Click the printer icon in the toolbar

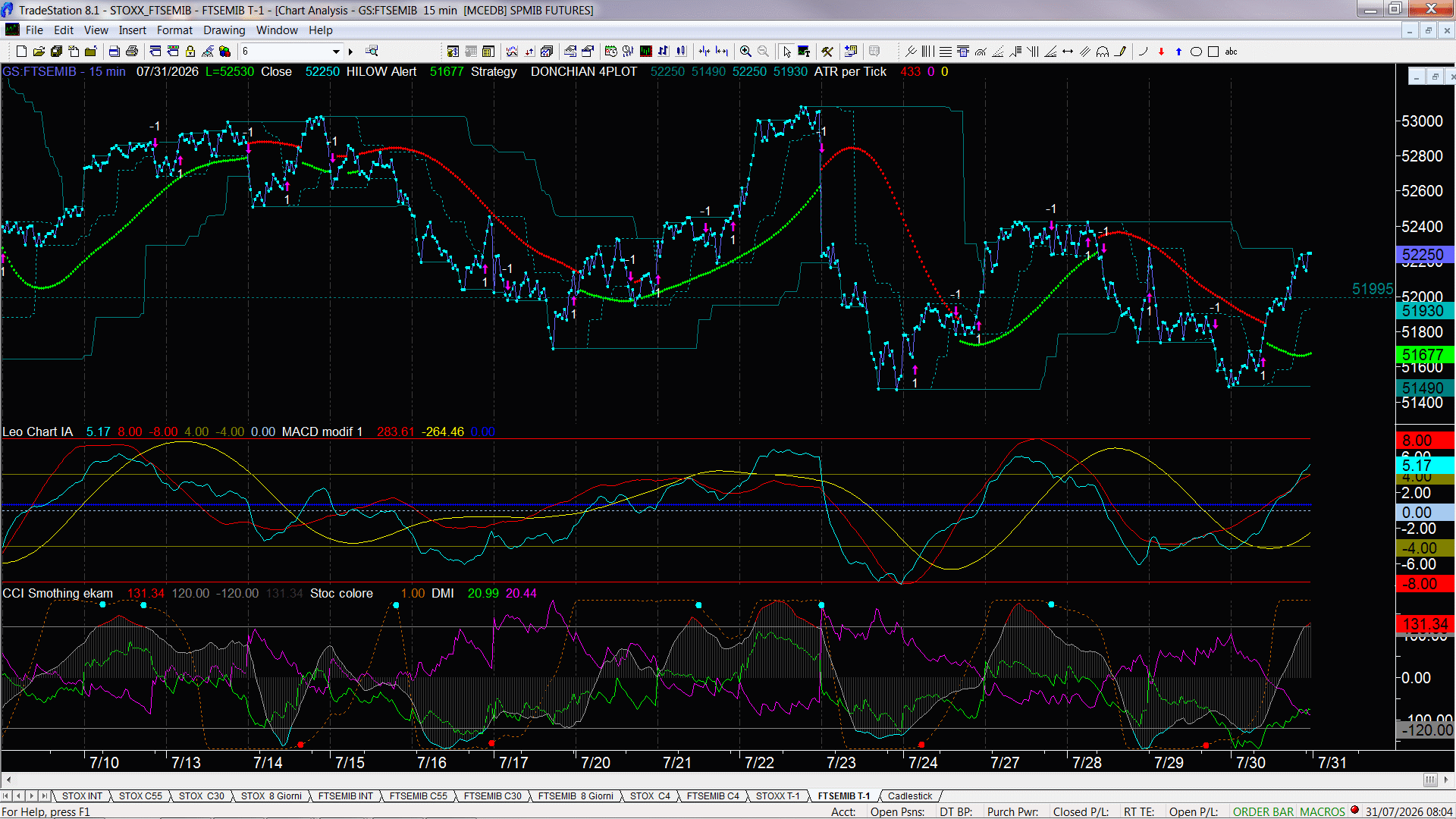coord(132,52)
